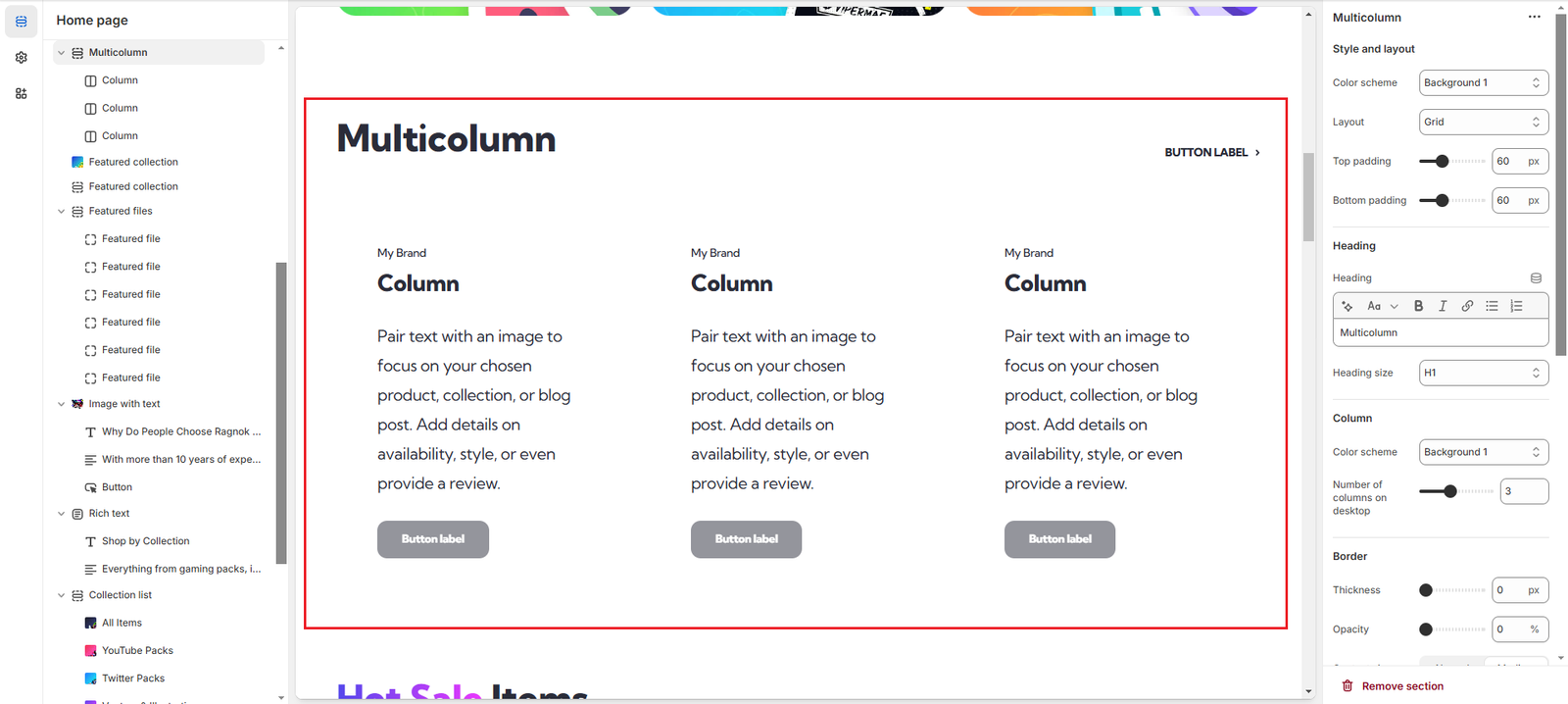Click the insert link icon
The width and height of the screenshot is (1568, 704).
point(1467,306)
